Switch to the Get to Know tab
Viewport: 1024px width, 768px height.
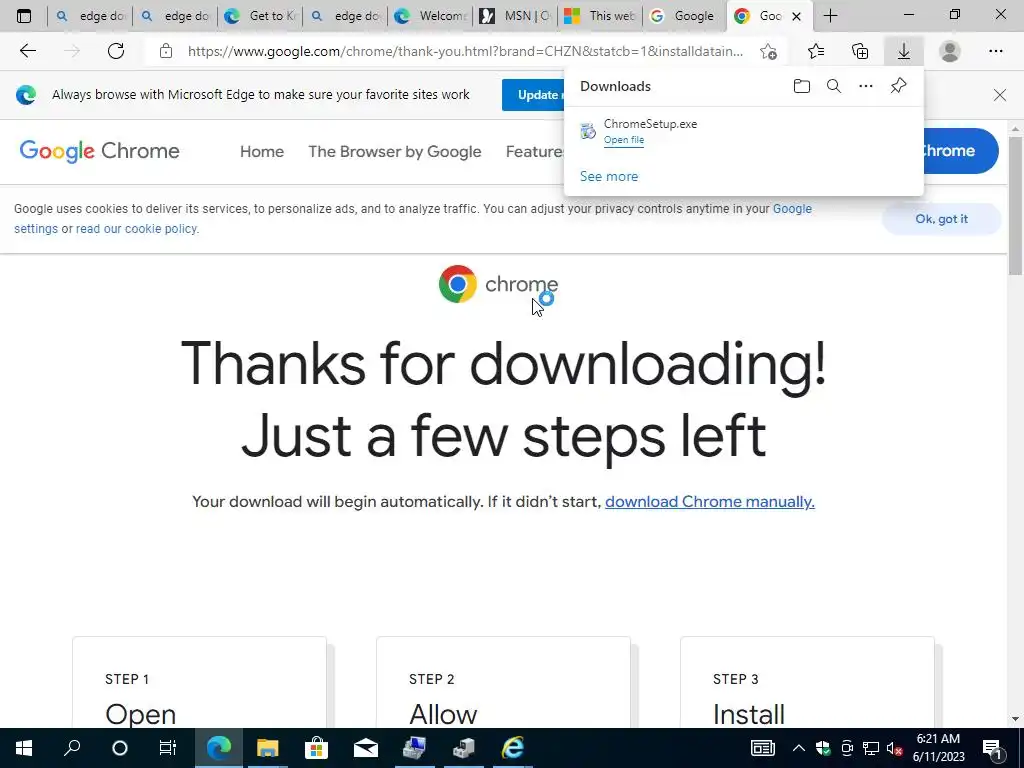click(x=260, y=16)
